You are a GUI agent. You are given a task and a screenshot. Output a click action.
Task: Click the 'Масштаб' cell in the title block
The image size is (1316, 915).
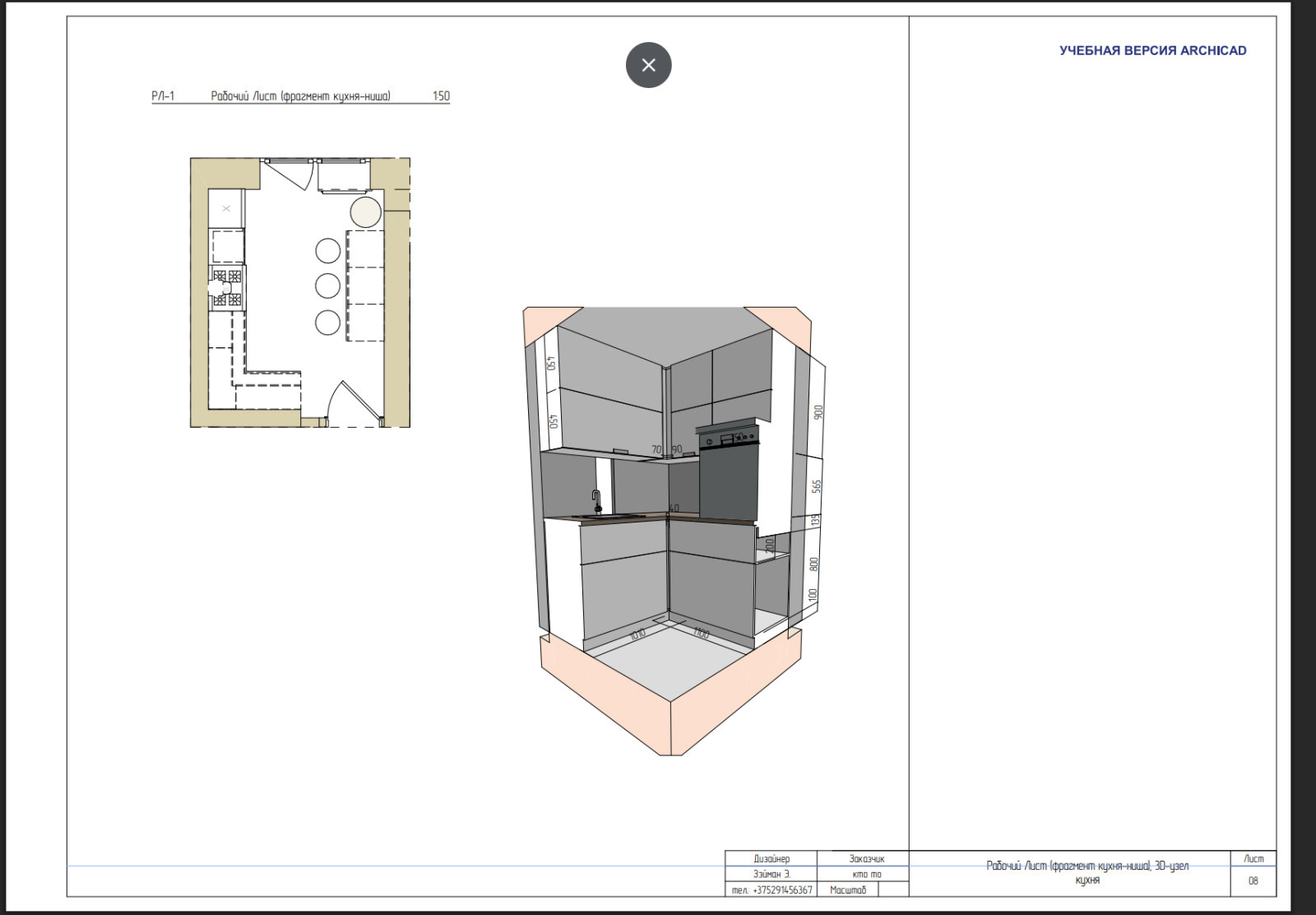[x=847, y=889]
